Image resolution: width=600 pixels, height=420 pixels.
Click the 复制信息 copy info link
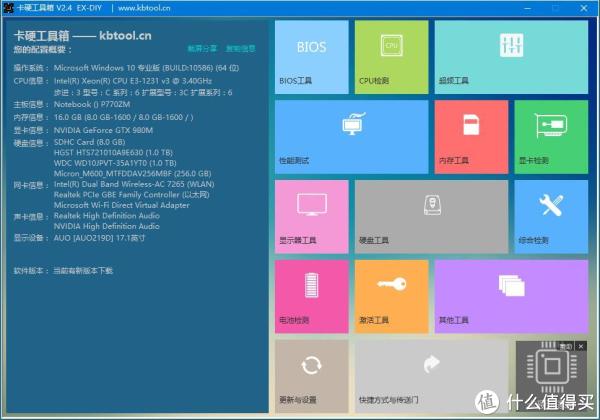[x=240, y=48]
